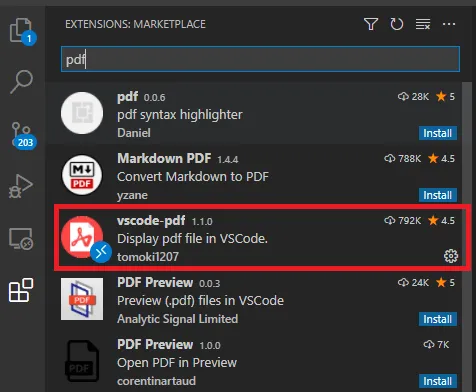Click the pdf extension grey icon
The image size is (476, 392).
82,113
